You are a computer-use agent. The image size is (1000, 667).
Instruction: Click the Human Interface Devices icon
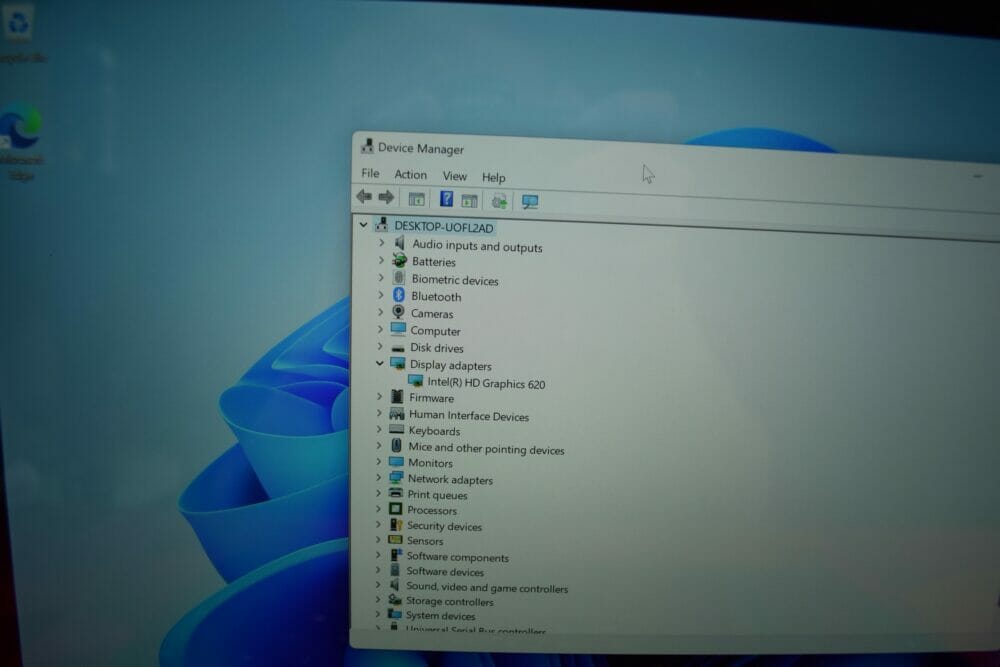pos(397,414)
